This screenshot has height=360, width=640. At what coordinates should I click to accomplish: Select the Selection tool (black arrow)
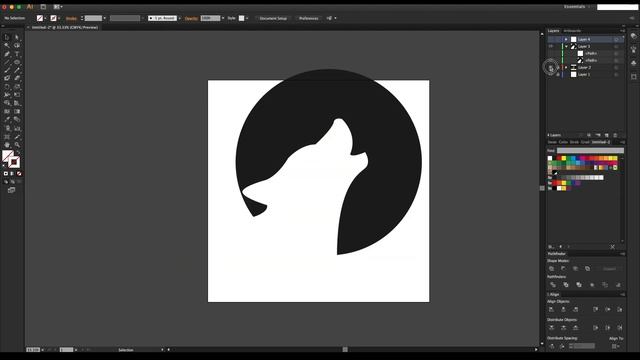click(x=7, y=37)
